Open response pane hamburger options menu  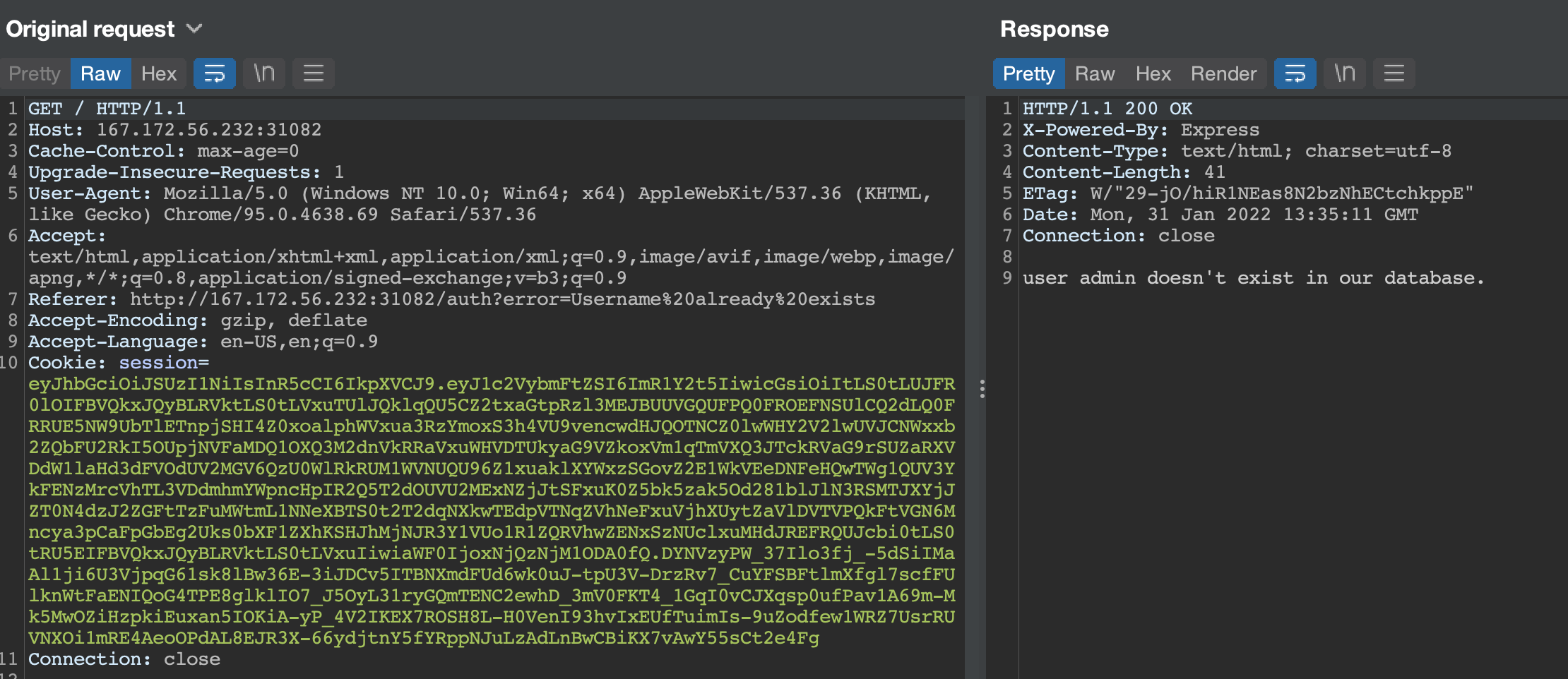(x=1394, y=73)
